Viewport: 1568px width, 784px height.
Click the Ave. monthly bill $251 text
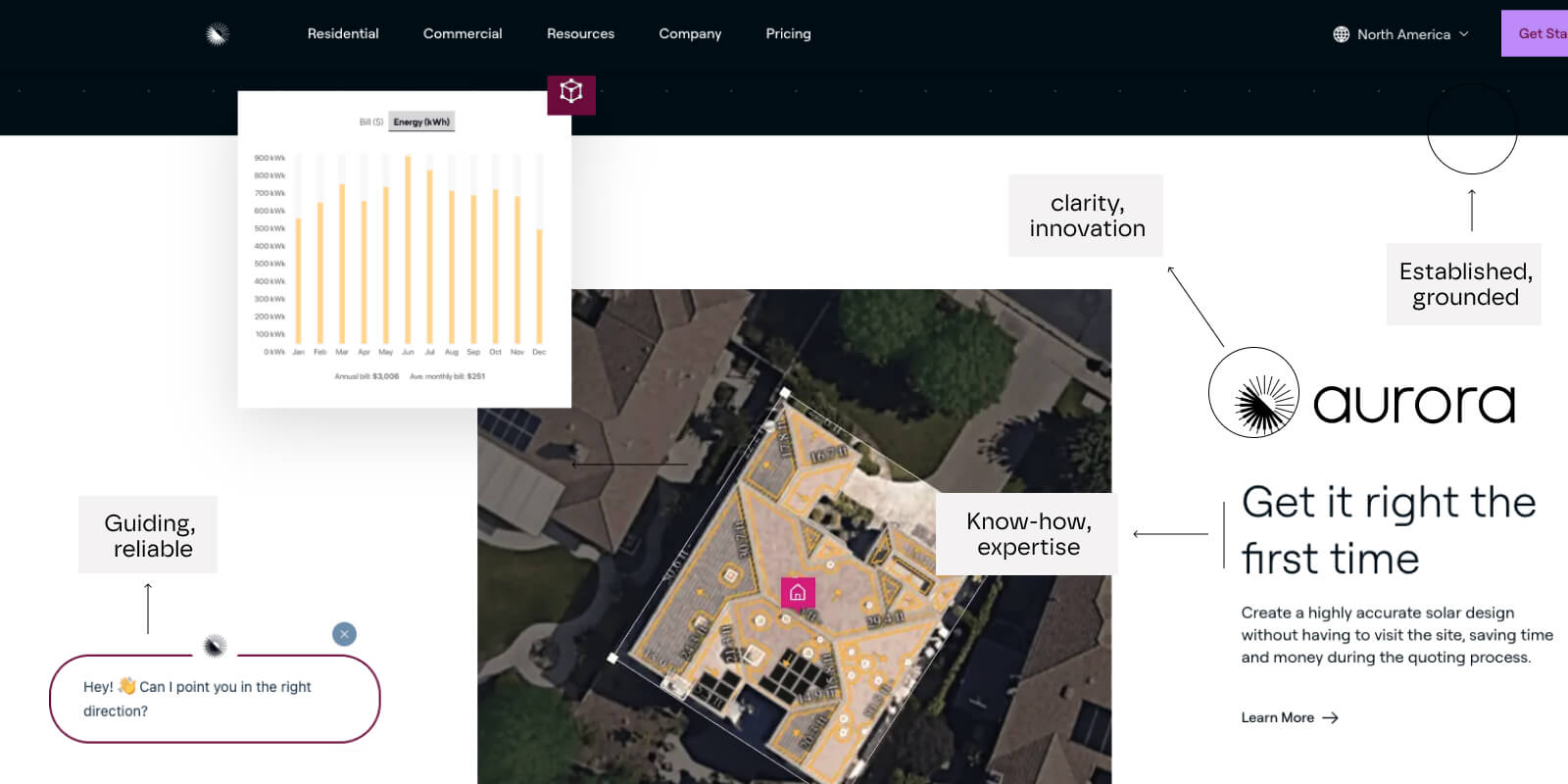pyautogui.click(x=447, y=376)
